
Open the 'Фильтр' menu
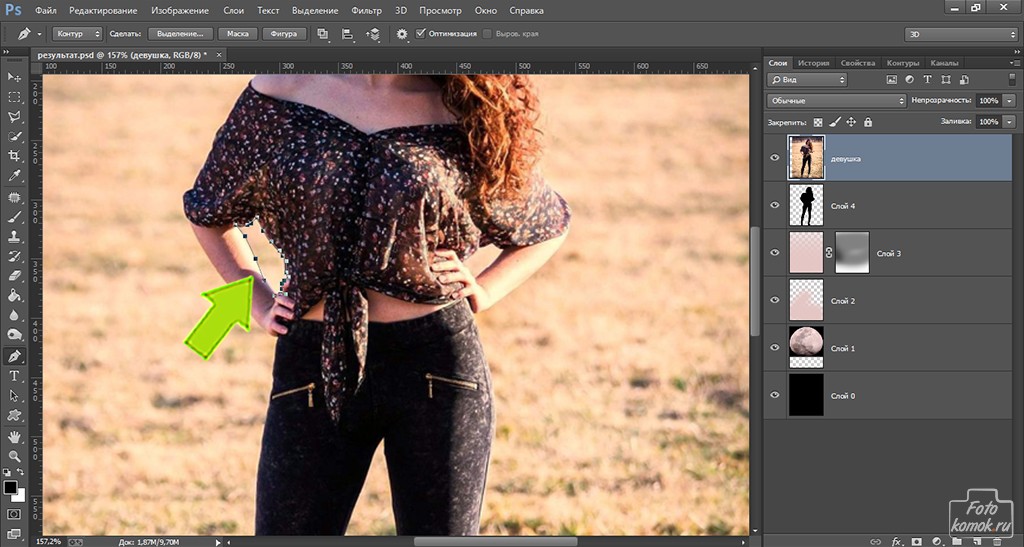(x=367, y=10)
